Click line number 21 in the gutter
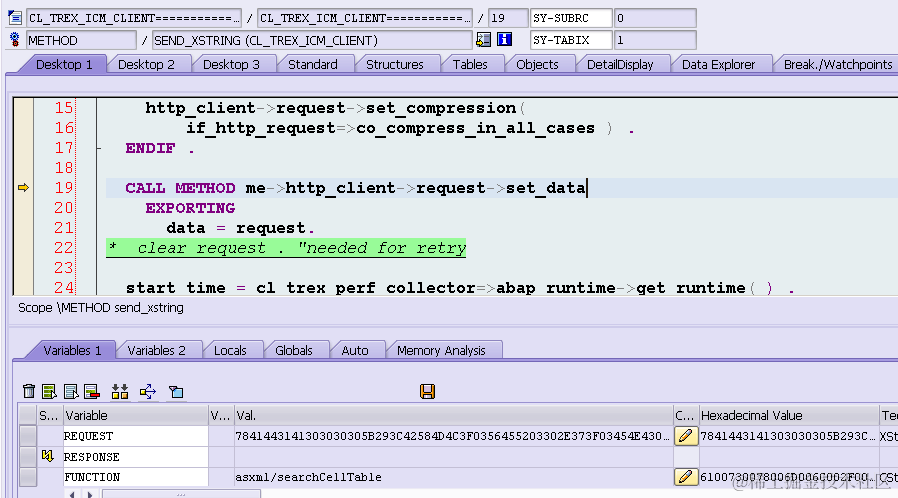 click(64, 228)
